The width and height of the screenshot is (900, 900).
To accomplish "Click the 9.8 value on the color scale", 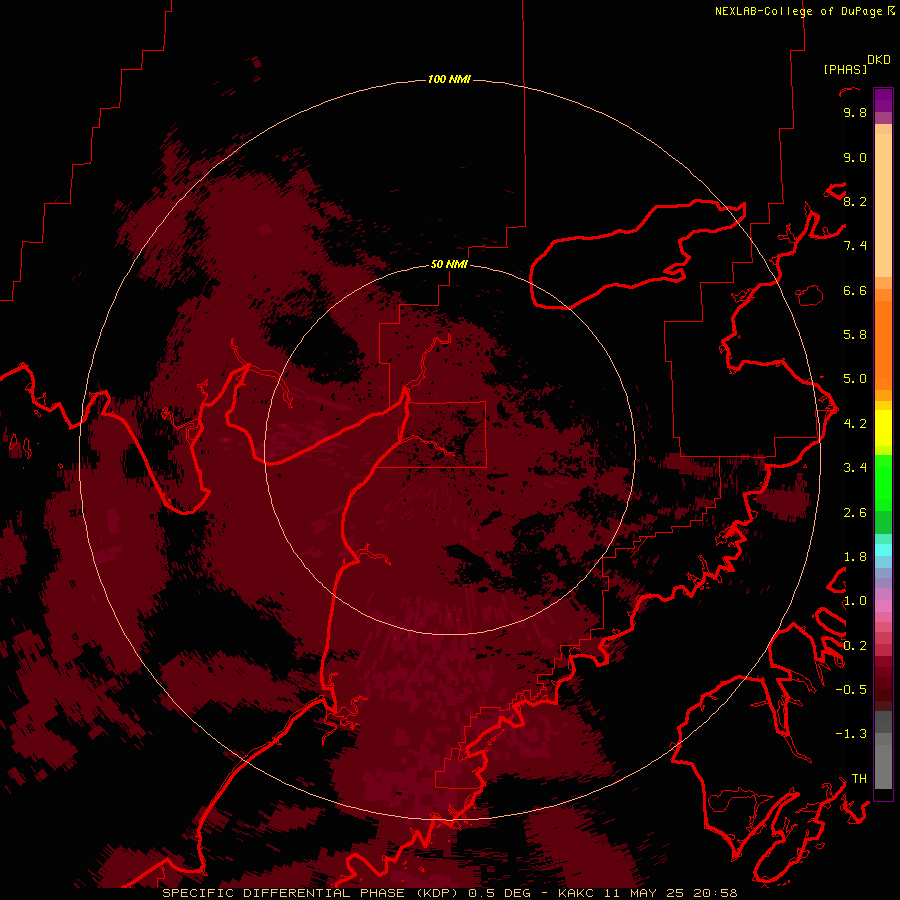I will pyautogui.click(x=855, y=112).
